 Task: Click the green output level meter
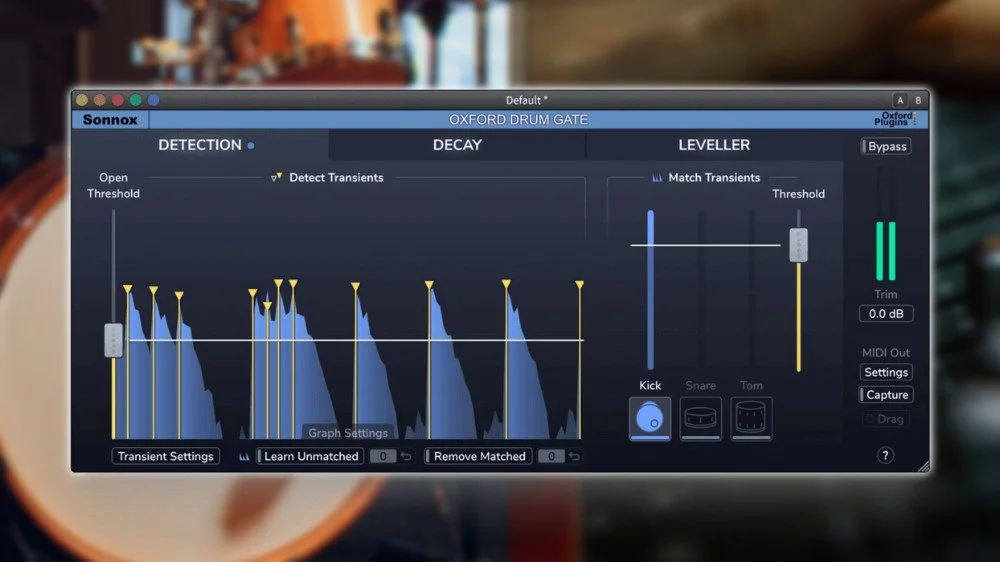[886, 251]
